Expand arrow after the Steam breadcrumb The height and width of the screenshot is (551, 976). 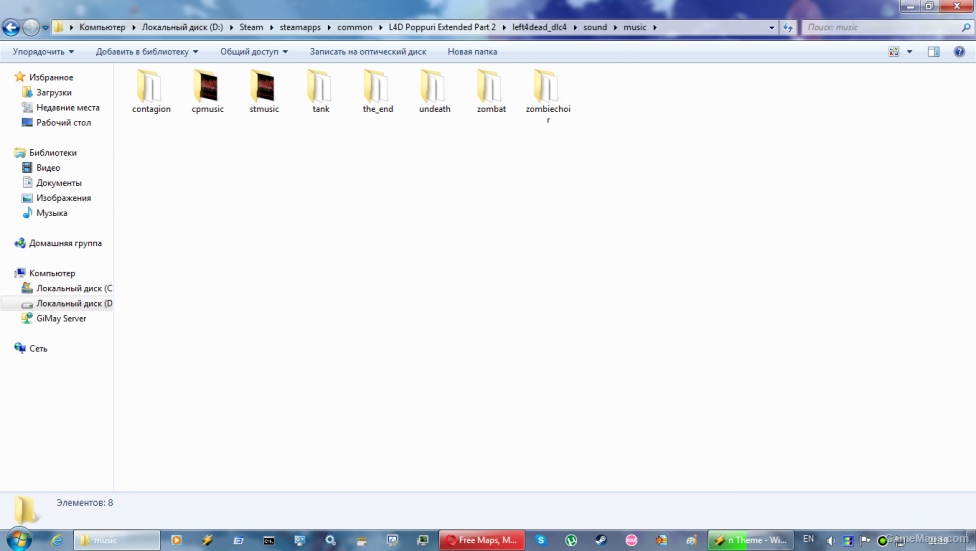click(271, 27)
